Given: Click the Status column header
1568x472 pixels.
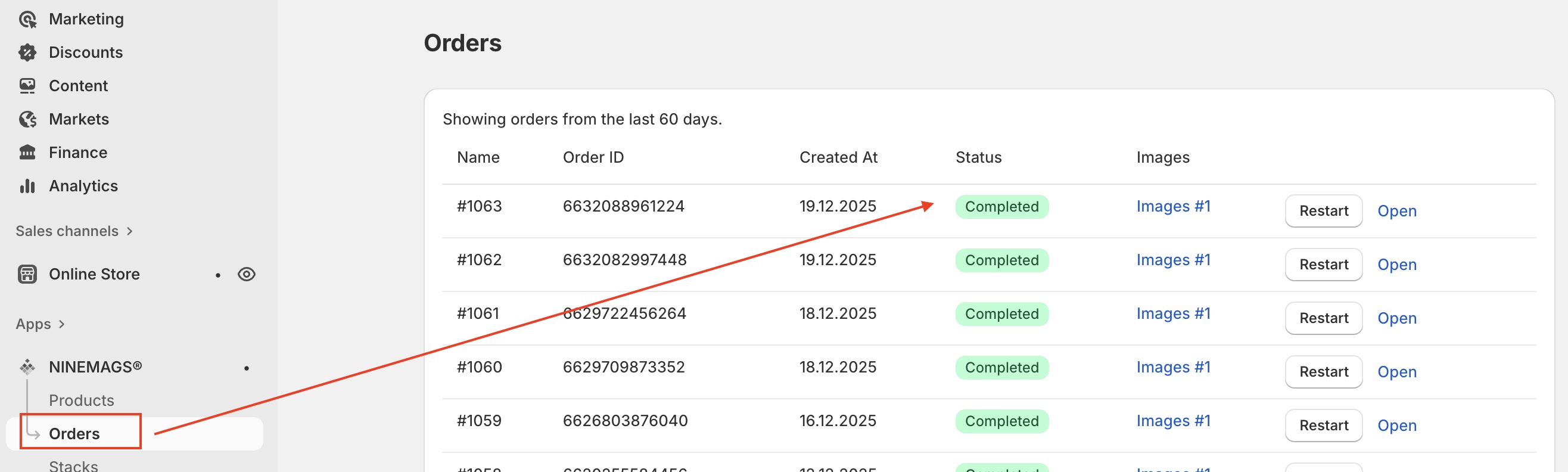Looking at the screenshot, I should coord(978,157).
